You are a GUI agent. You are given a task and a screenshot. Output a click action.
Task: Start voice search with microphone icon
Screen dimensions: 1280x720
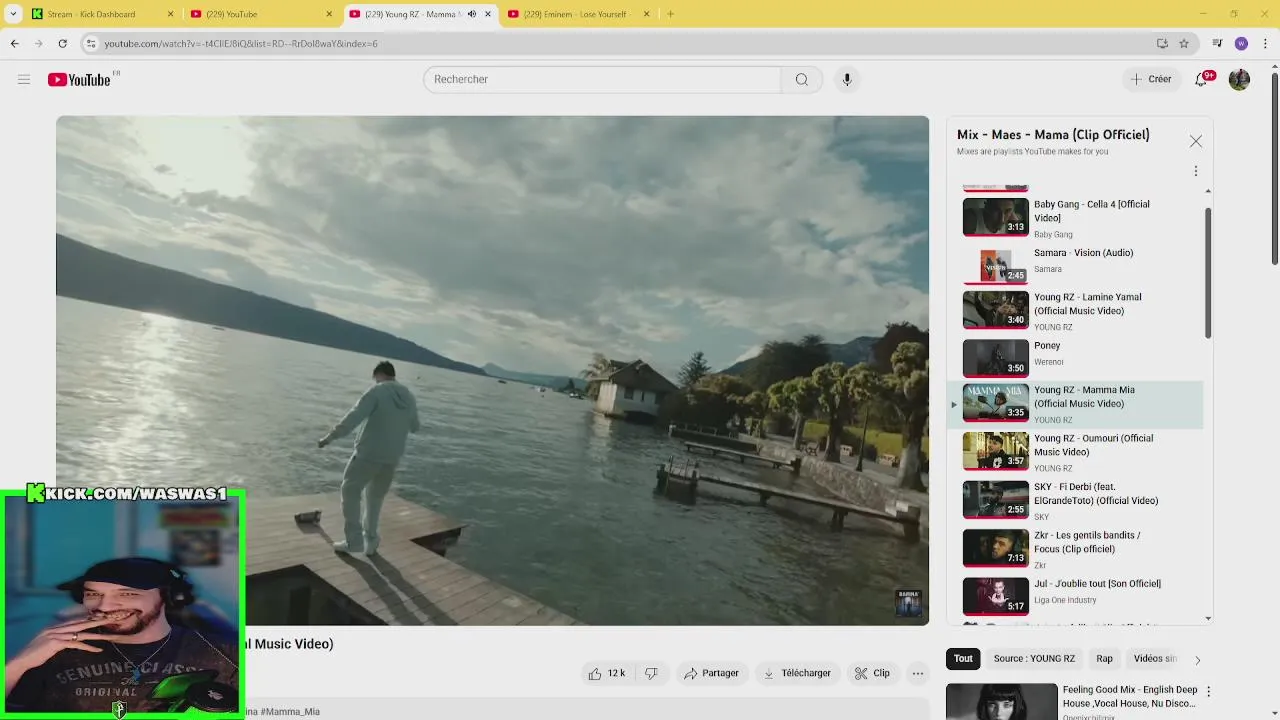tap(847, 79)
